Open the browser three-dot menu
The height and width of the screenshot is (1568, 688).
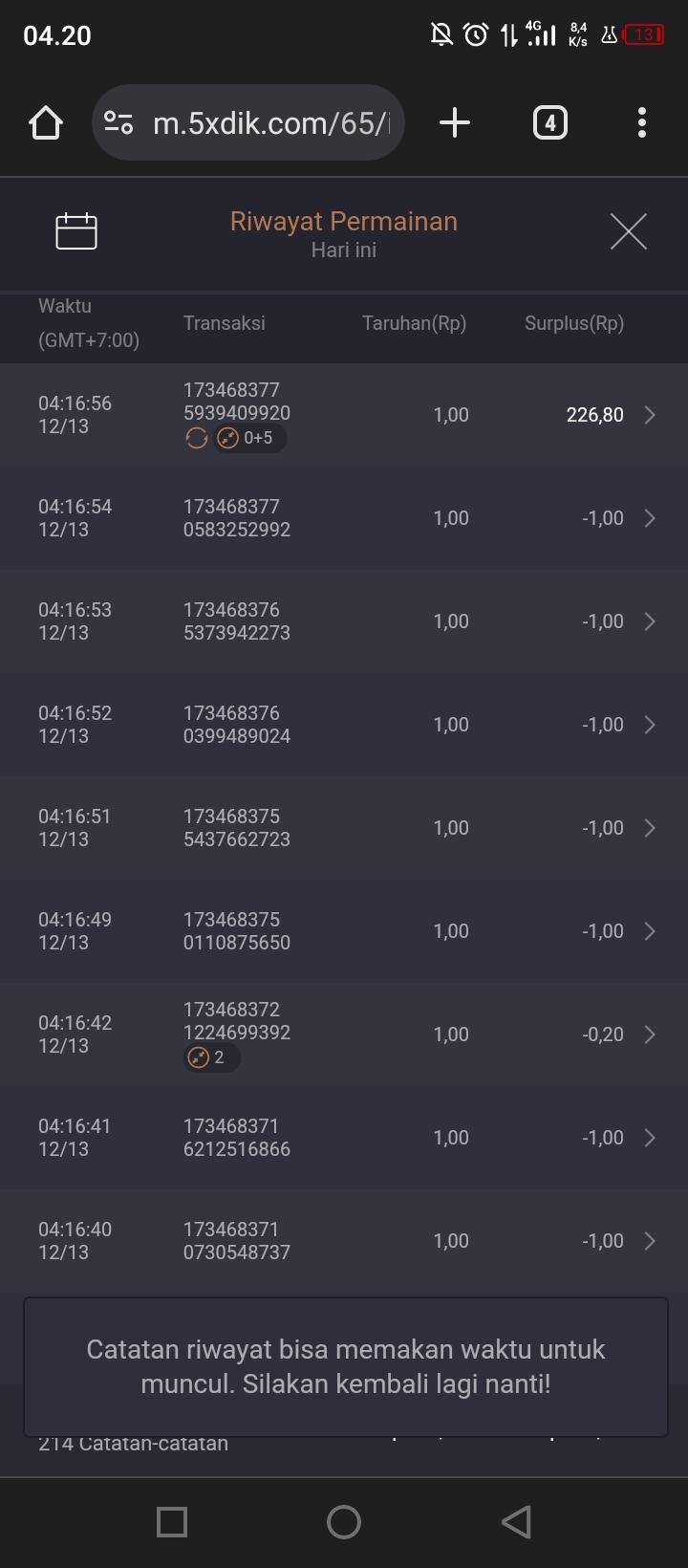click(x=641, y=123)
